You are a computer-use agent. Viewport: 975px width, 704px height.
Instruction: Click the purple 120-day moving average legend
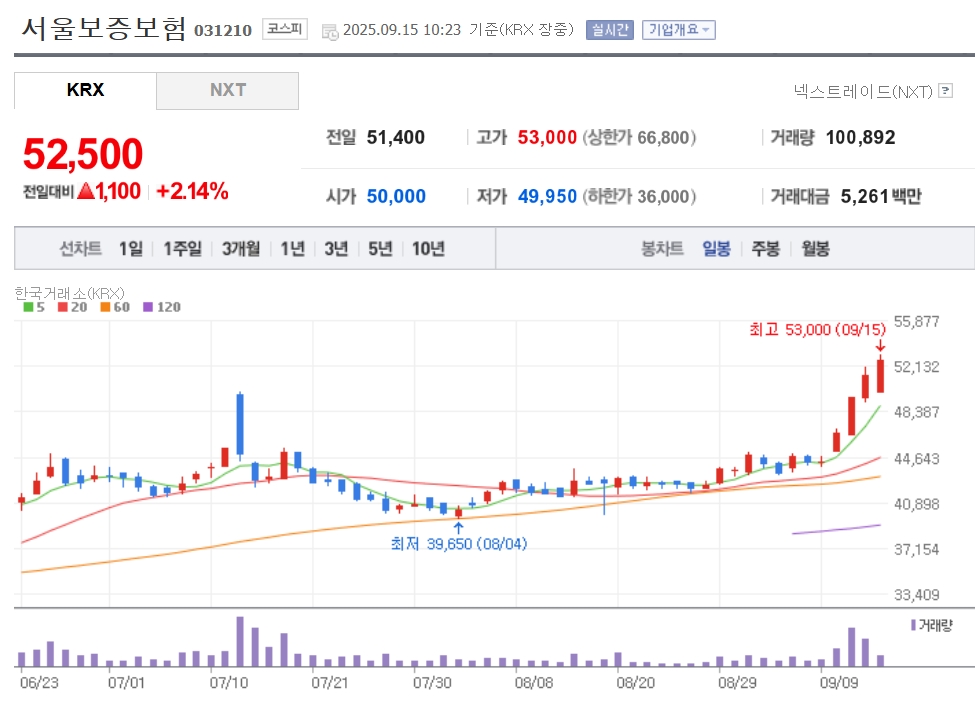[x=162, y=307]
